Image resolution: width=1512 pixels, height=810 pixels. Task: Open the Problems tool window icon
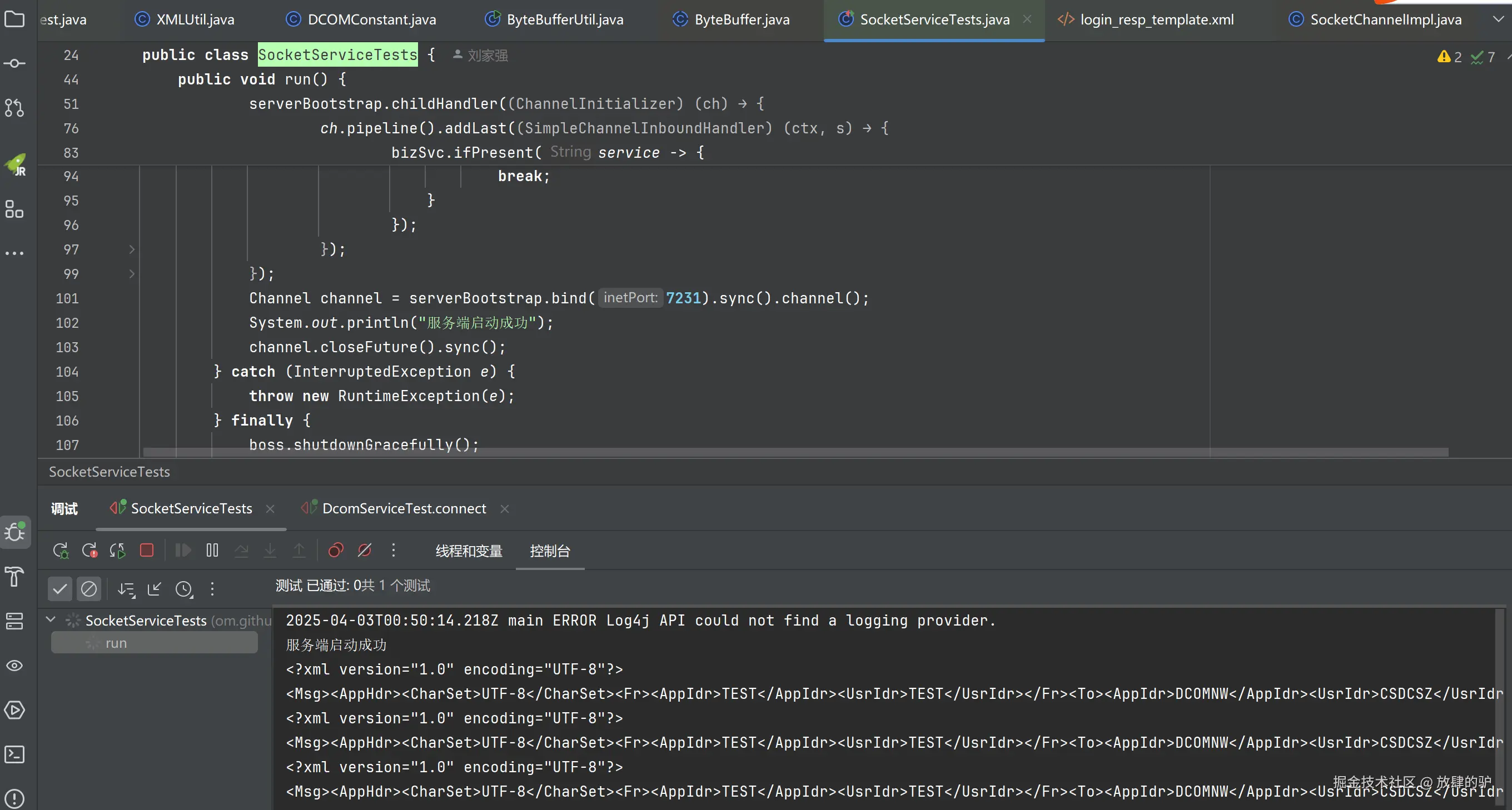[14, 798]
